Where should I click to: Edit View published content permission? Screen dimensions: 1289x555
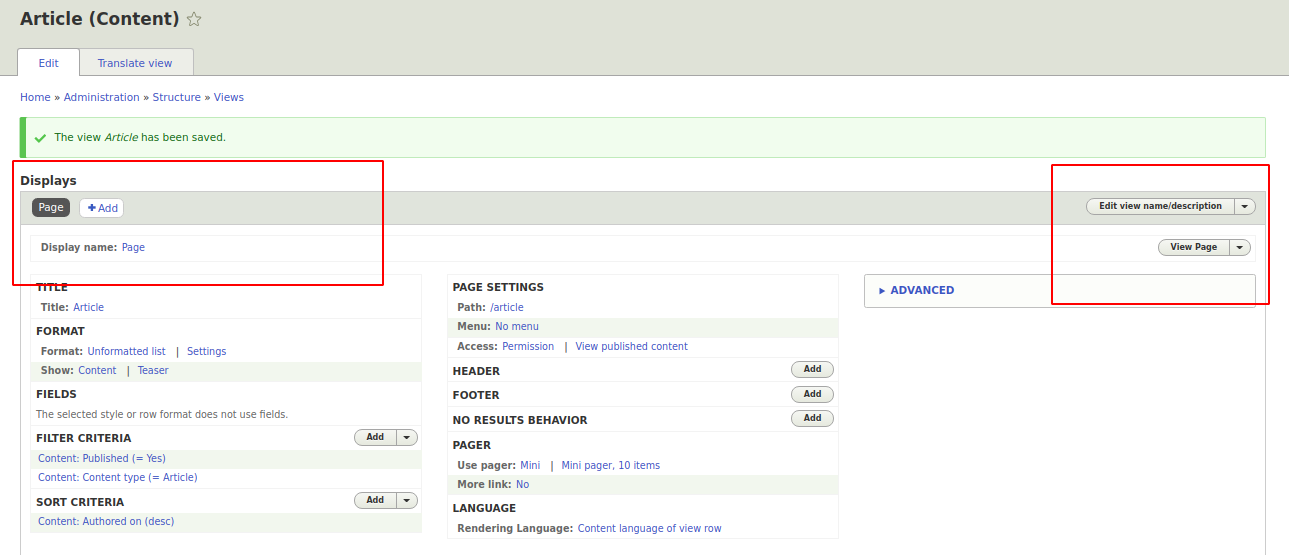632,346
